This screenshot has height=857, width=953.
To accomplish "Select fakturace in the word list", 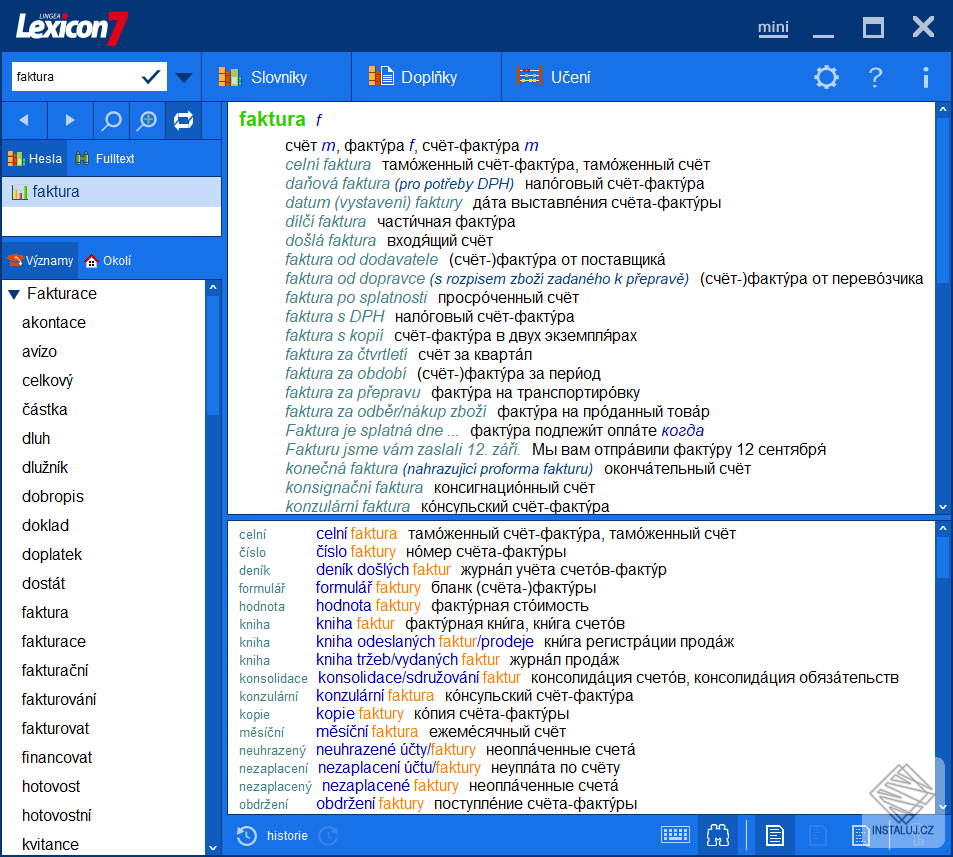I will [x=53, y=642].
